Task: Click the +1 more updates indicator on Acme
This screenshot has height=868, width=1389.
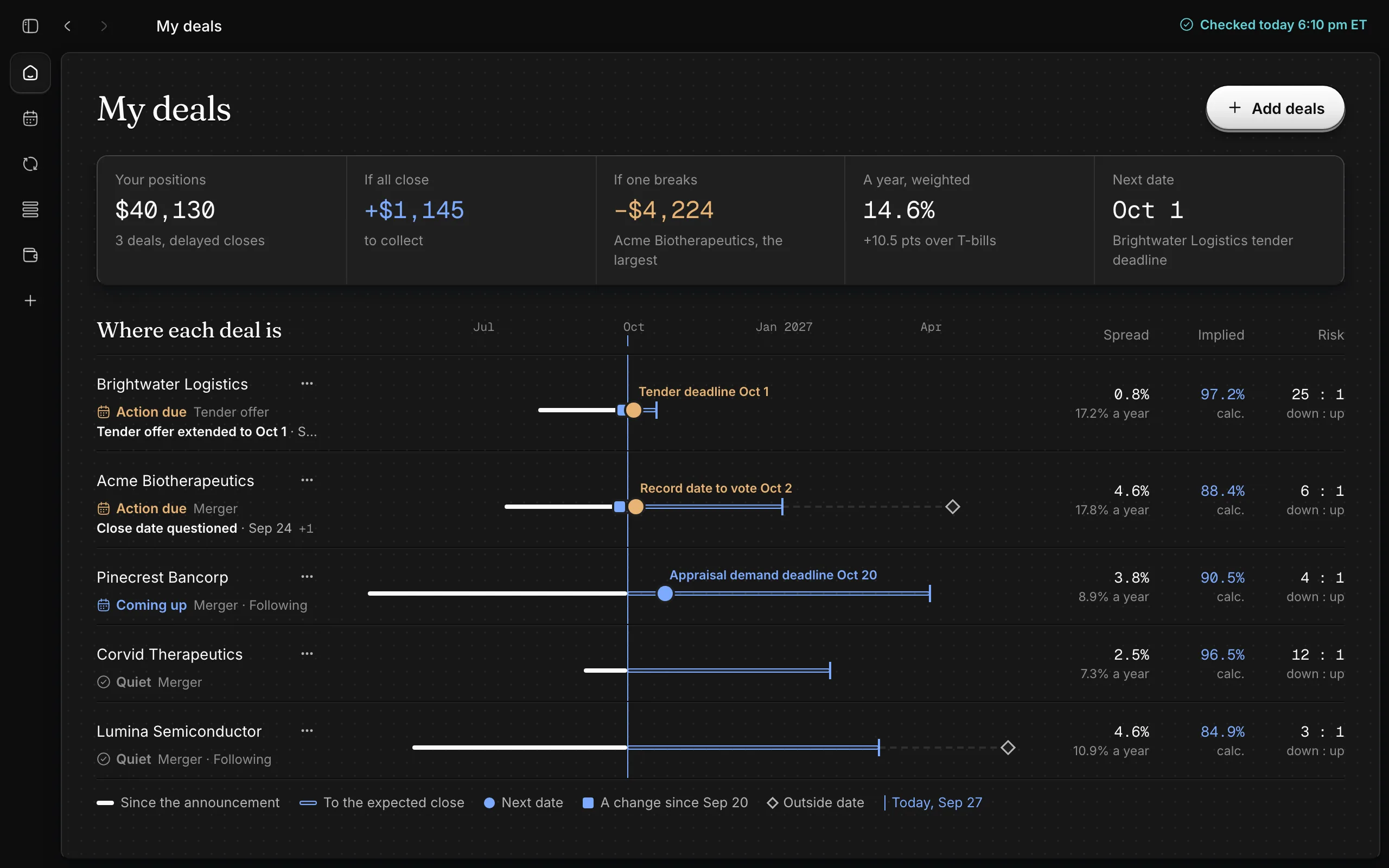Action: (x=306, y=528)
